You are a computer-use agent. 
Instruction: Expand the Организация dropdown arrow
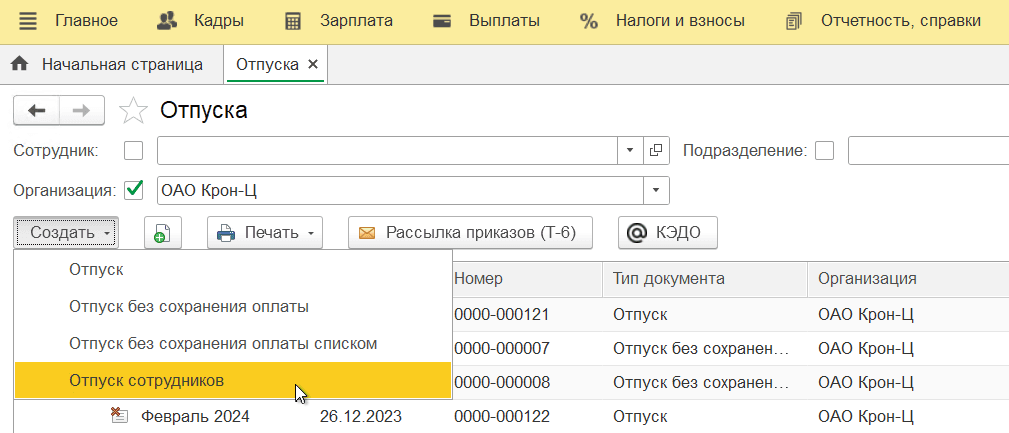tap(656, 190)
